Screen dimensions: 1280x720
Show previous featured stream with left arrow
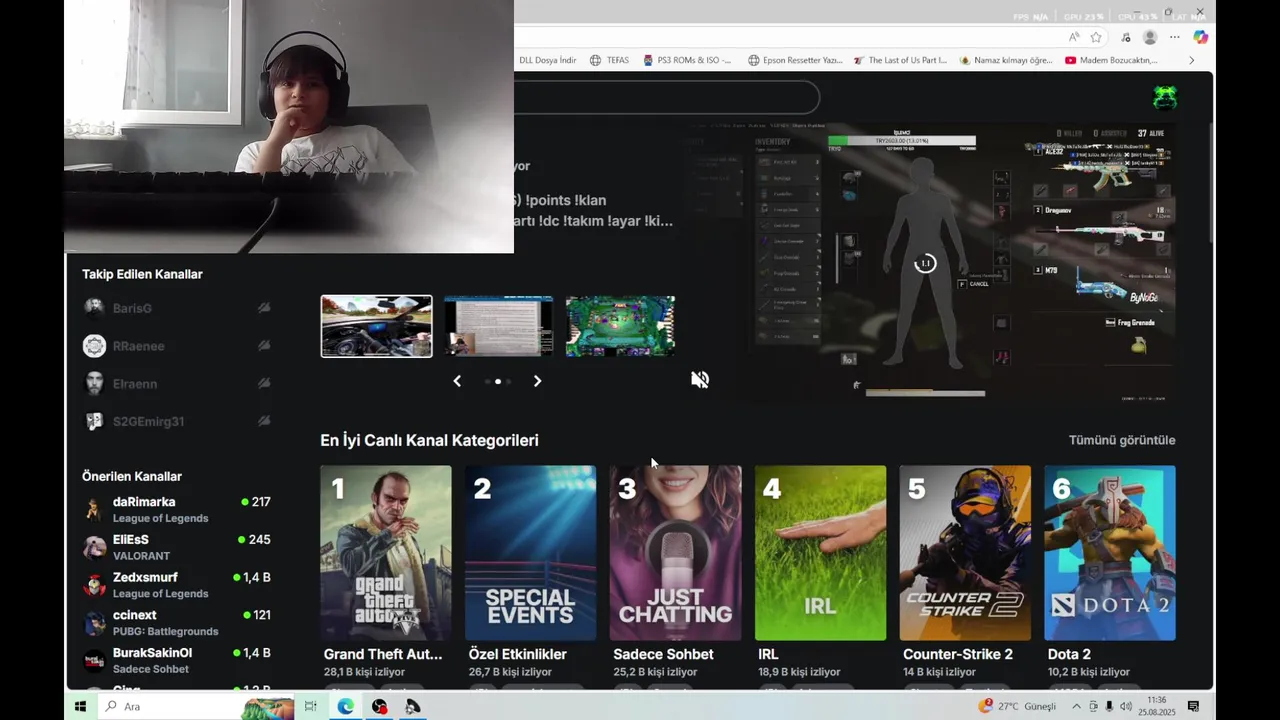pos(457,381)
